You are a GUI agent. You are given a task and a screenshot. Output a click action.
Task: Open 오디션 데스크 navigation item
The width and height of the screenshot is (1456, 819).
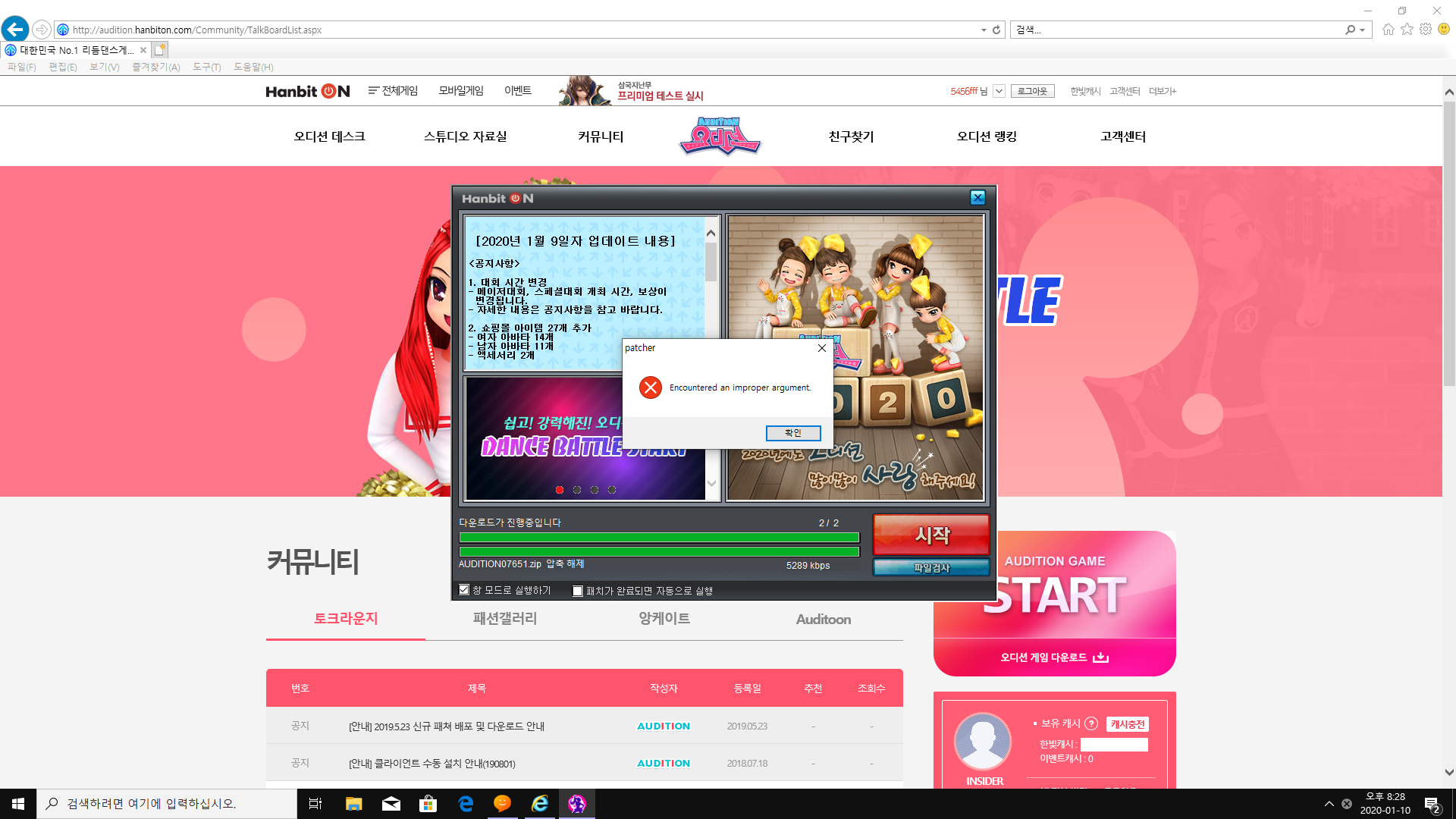[330, 136]
